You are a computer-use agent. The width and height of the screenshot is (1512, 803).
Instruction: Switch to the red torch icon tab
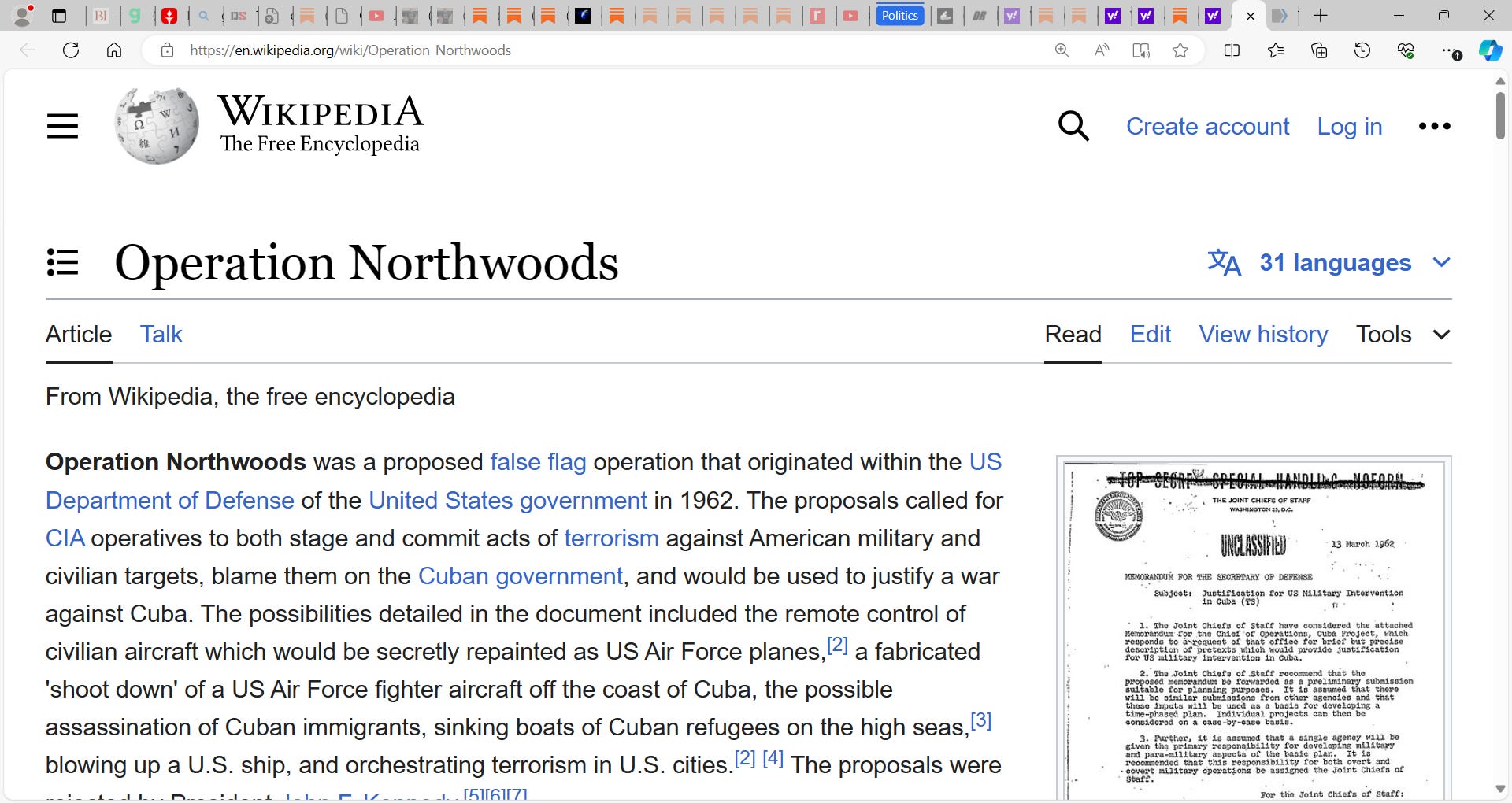click(x=169, y=16)
